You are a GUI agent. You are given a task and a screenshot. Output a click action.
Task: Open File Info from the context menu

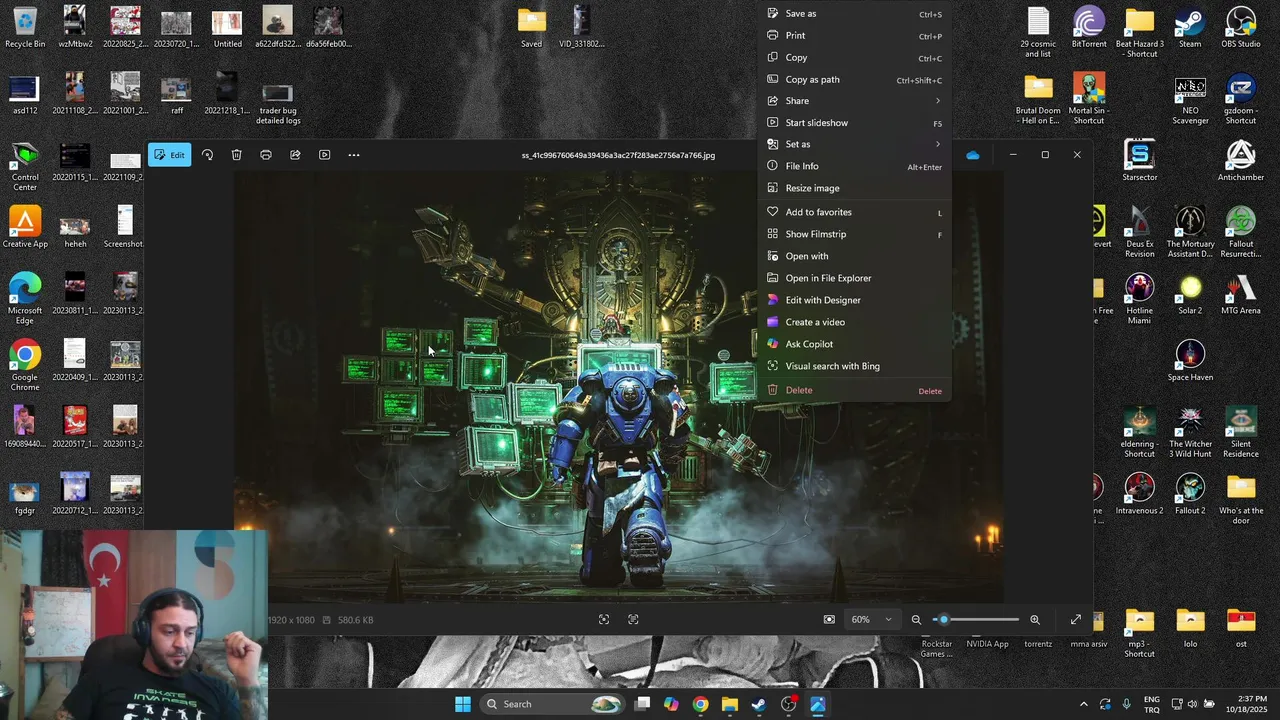pos(854,166)
